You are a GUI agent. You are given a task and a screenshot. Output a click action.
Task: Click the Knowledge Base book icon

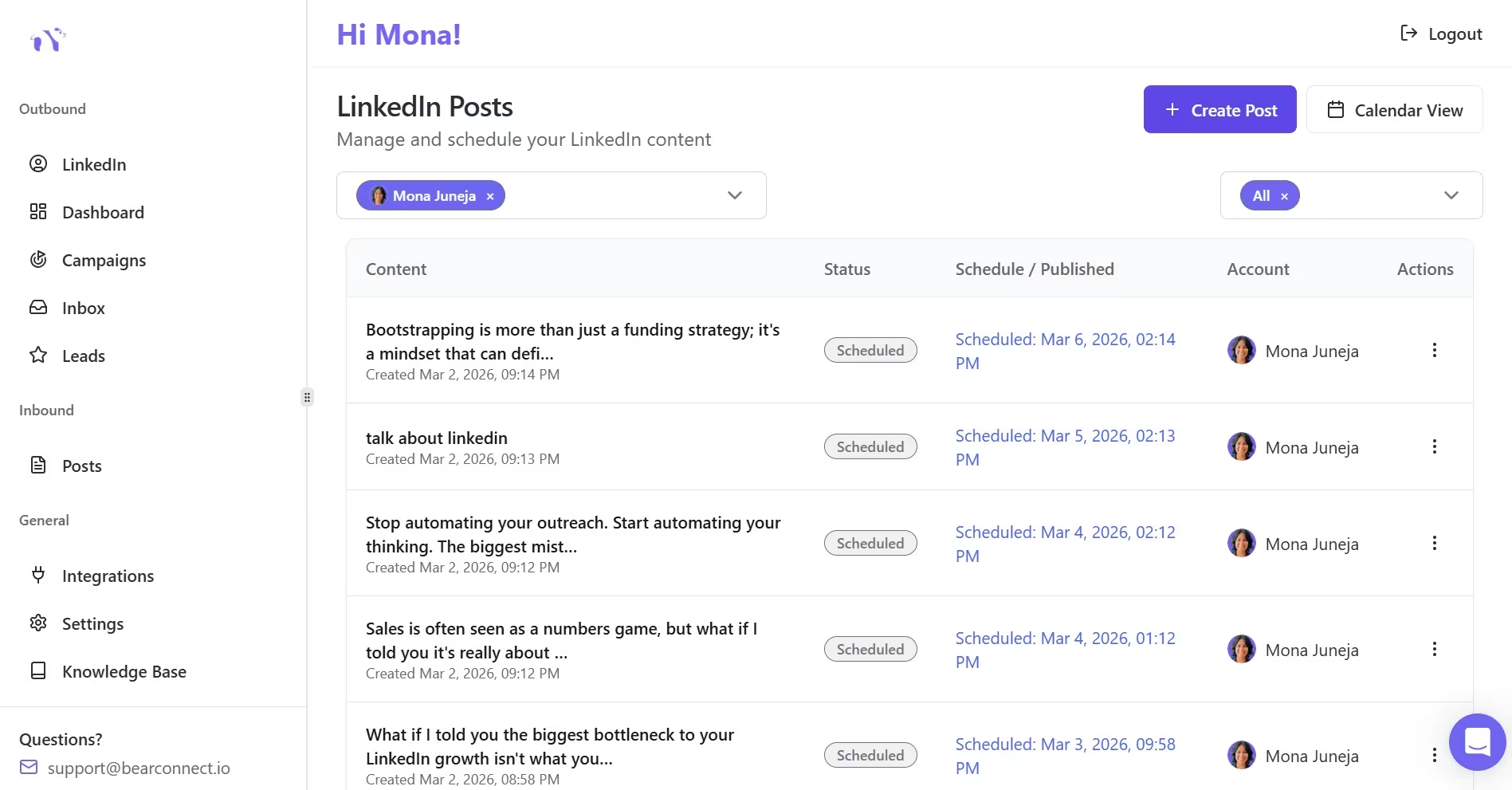38,671
